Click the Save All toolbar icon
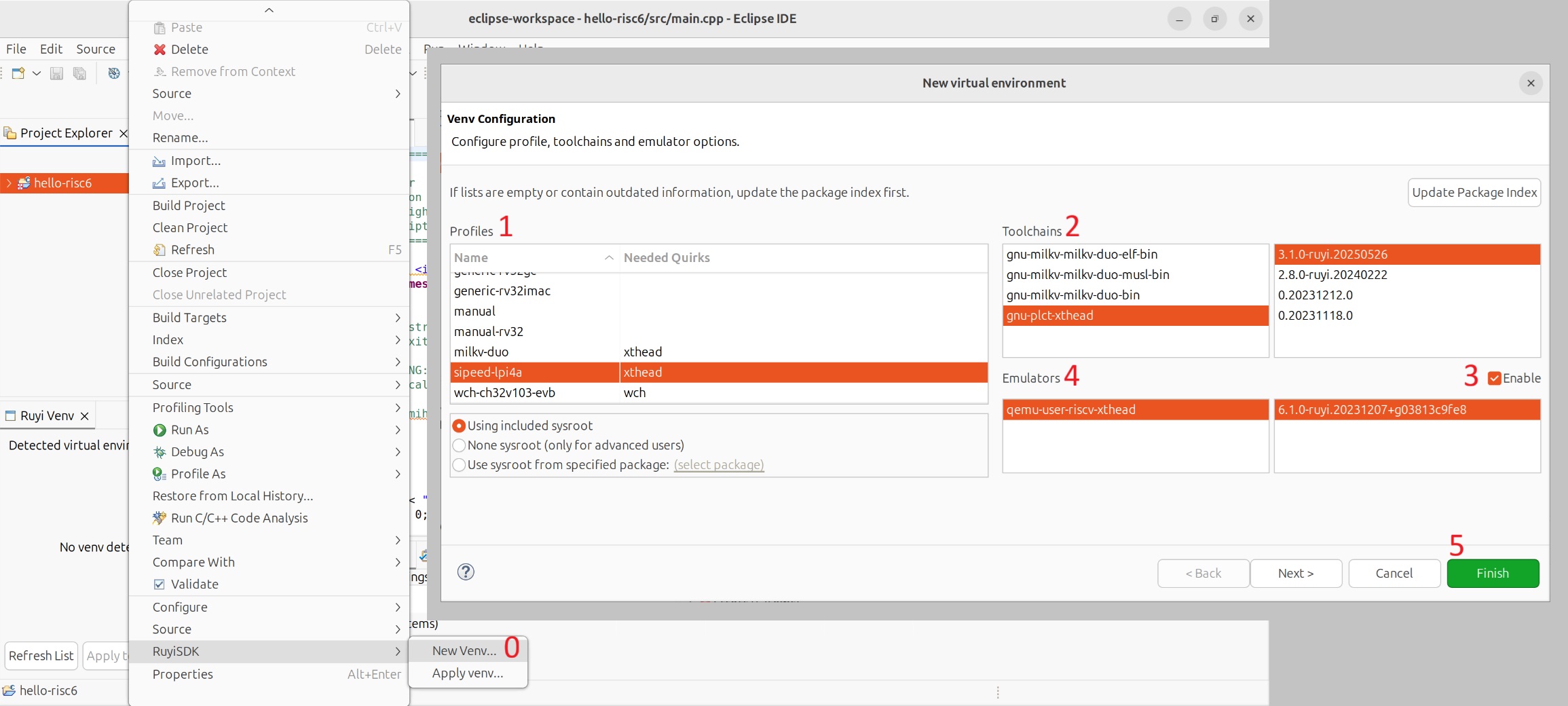1568x706 pixels. point(79,73)
